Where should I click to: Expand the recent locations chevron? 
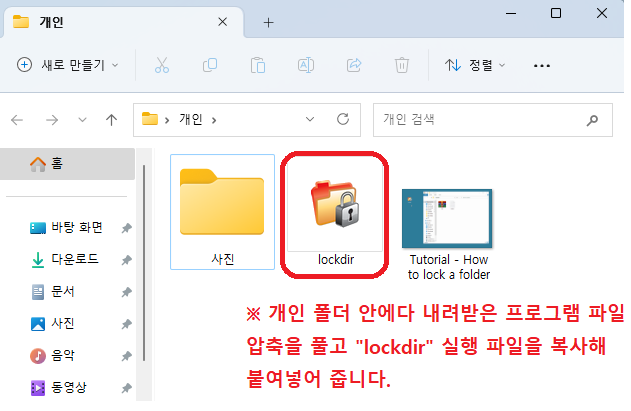pyautogui.click(x=82, y=120)
